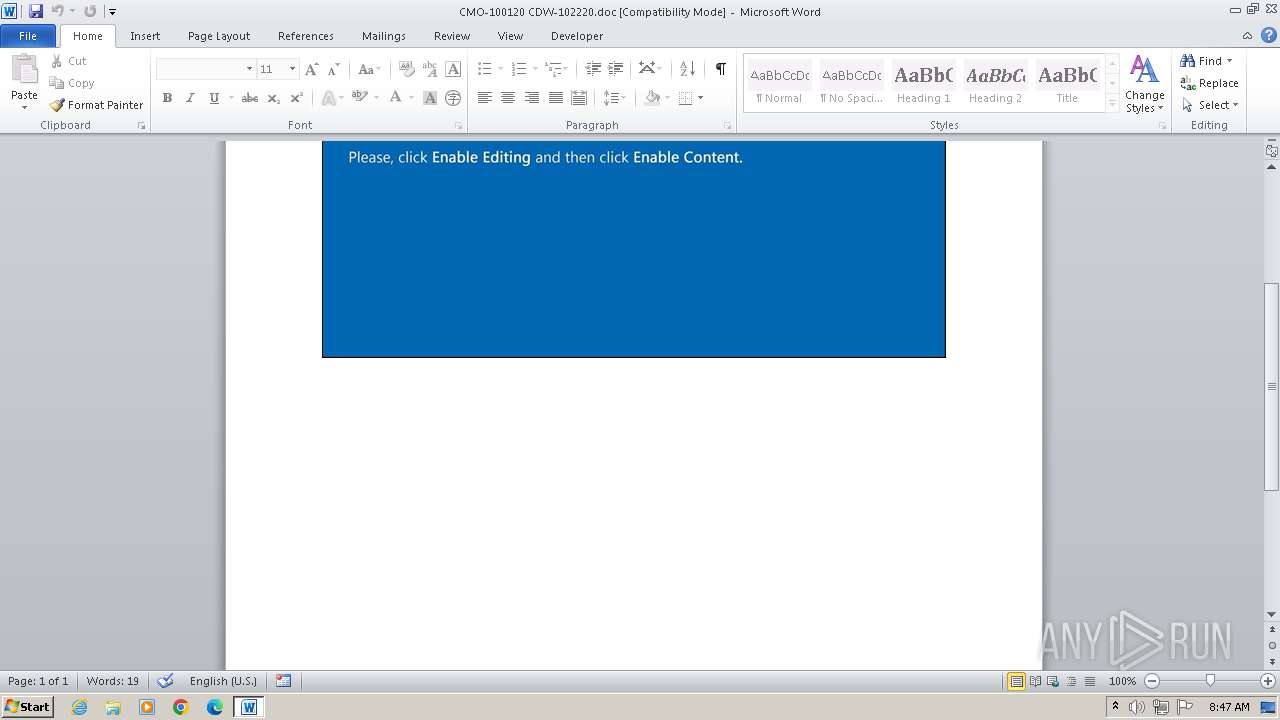This screenshot has width=1280, height=720.
Task: Switch to Print Layout view
Action: tap(1016, 681)
